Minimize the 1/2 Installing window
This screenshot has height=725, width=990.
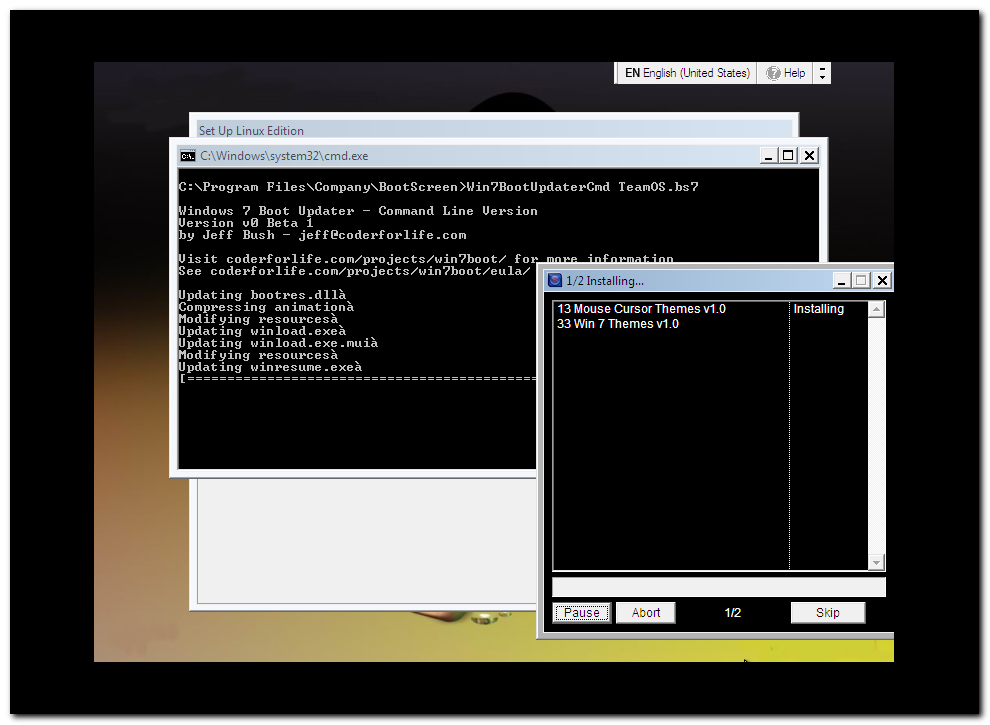coord(840,280)
